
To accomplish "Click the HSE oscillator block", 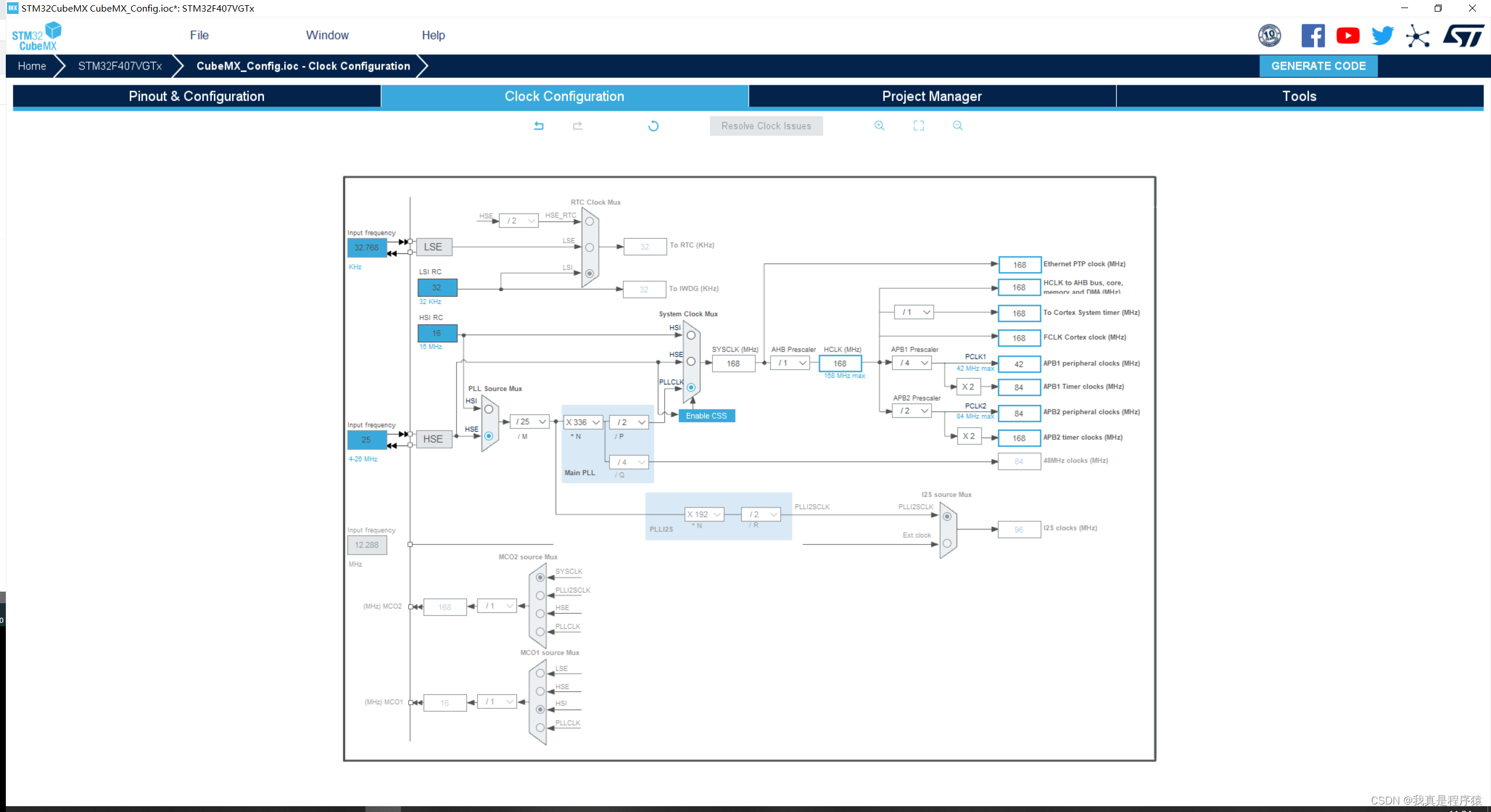I will click(433, 439).
